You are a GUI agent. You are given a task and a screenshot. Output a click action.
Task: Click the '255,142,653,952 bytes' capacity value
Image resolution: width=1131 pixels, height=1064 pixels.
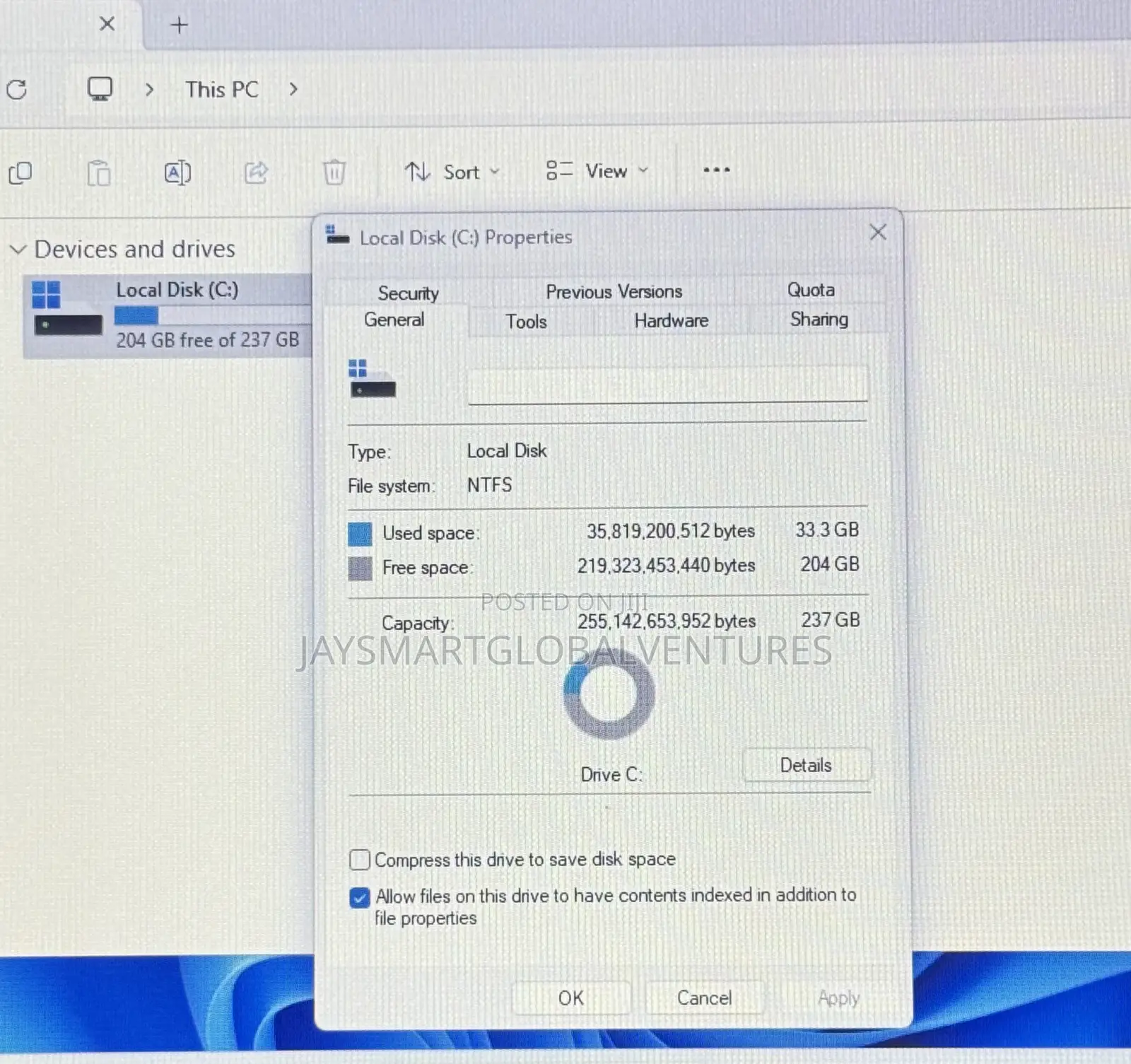click(x=667, y=621)
